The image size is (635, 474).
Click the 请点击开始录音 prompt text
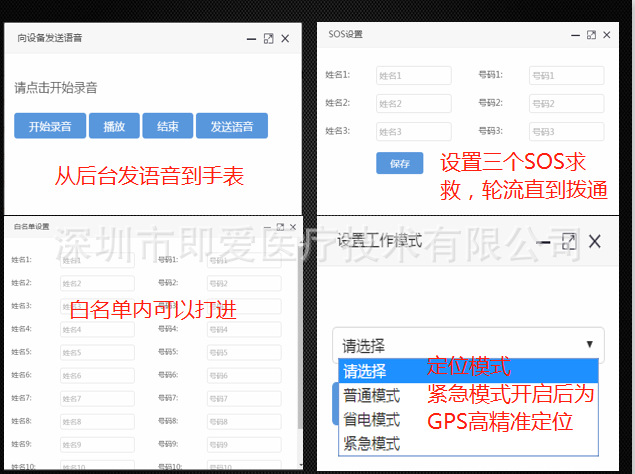(55, 88)
